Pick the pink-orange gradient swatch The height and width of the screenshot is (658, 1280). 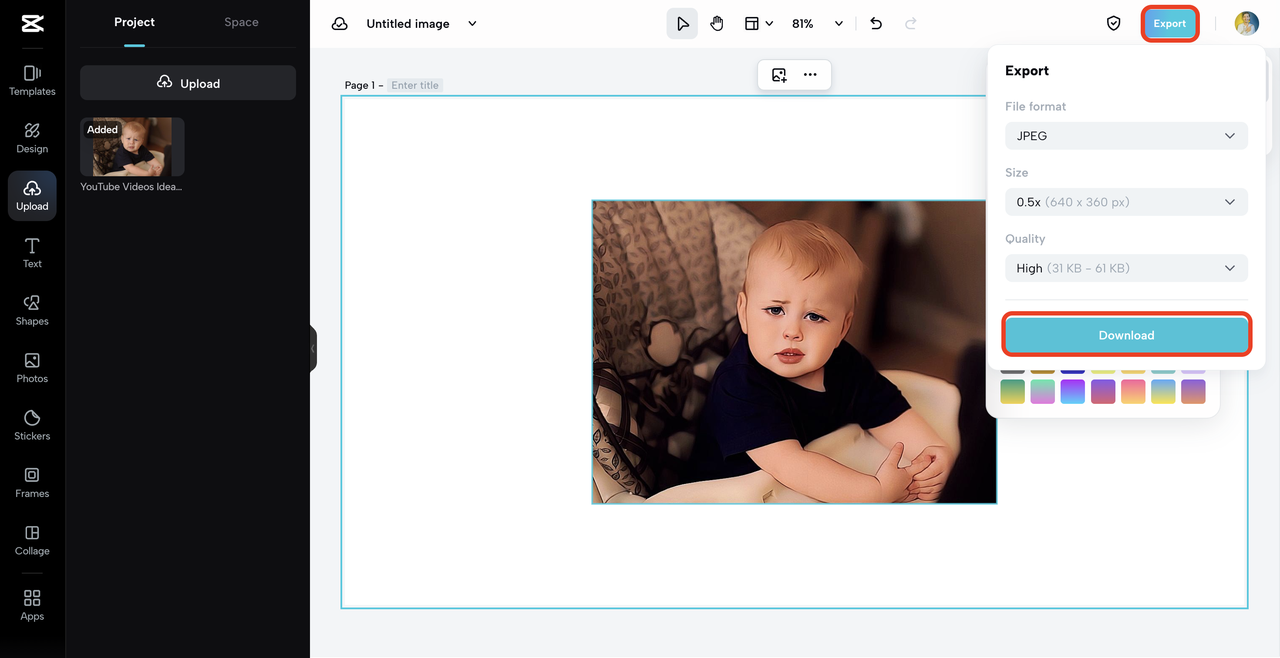(1133, 391)
